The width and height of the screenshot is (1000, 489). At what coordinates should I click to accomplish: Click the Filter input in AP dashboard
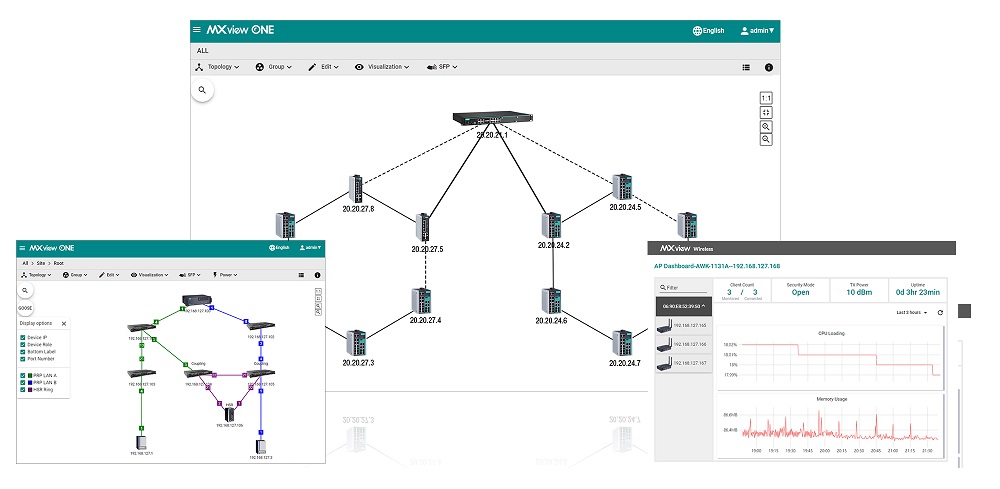click(x=682, y=287)
